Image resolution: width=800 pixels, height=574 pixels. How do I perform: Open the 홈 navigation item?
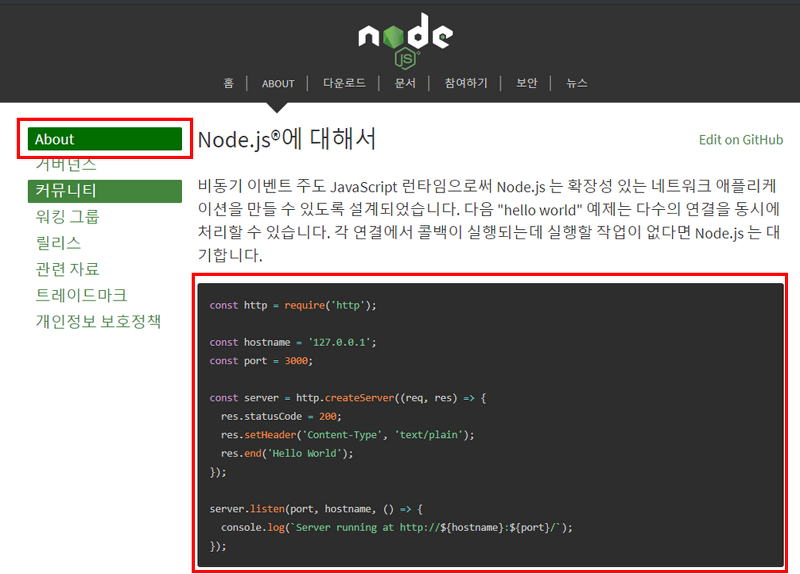(229, 83)
